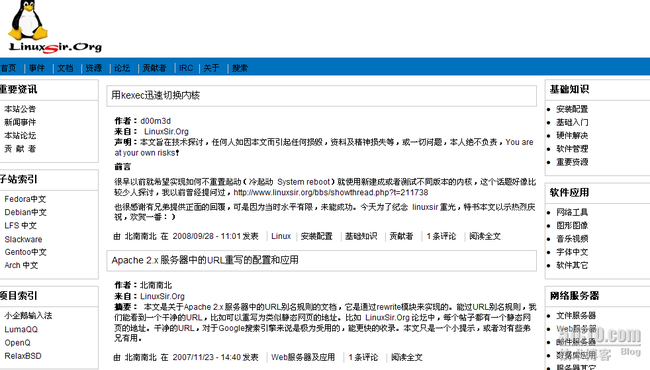
Task: Open 小企鹅输入法 project link
Action: (x=28, y=316)
